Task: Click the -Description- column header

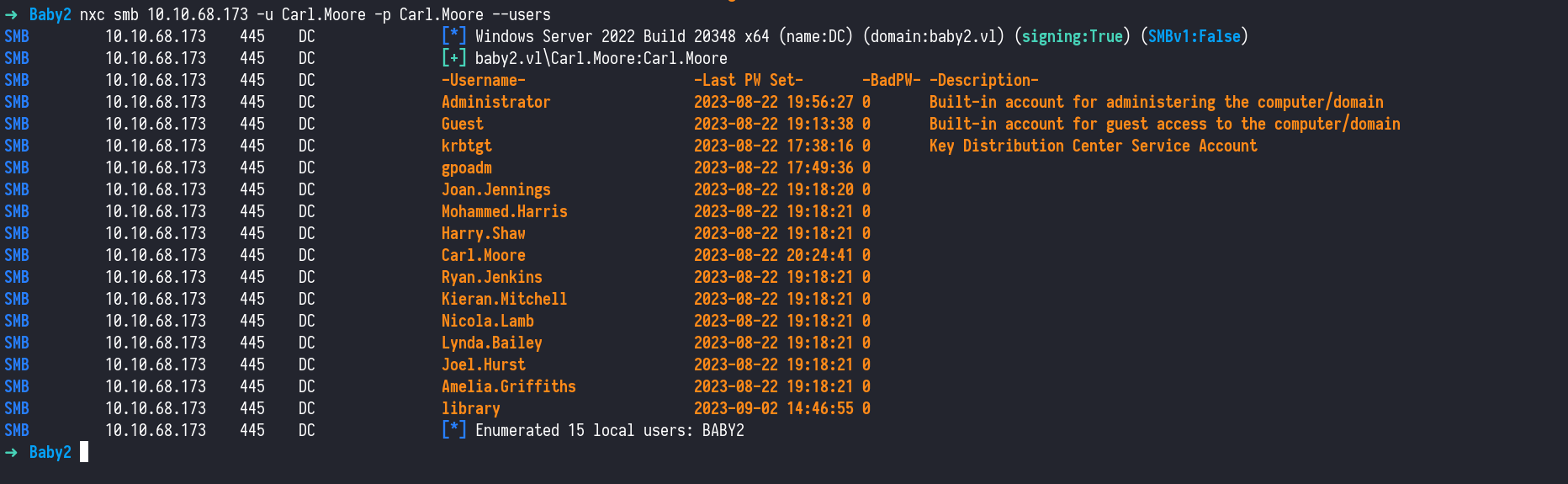Action: click(983, 80)
